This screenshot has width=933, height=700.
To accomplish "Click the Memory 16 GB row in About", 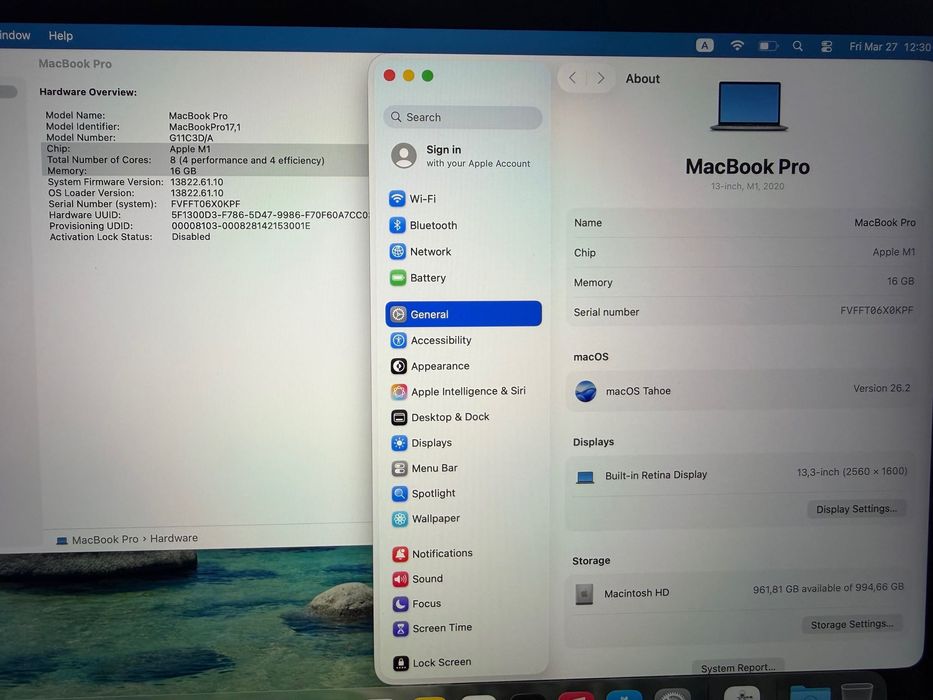I will pos(744,282).
